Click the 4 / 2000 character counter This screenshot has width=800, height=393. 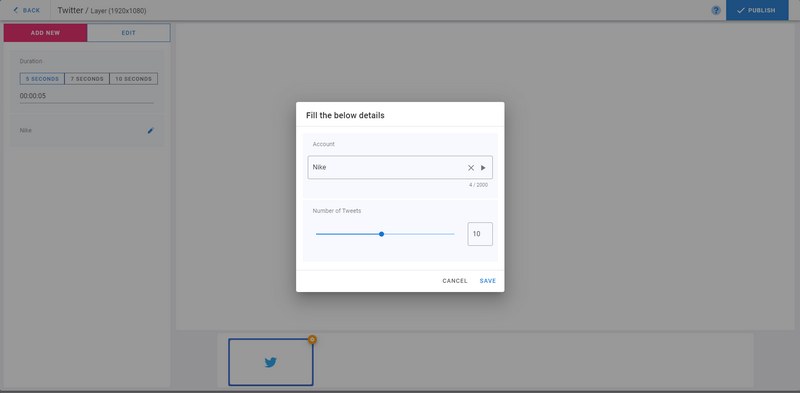[x=479, y=185]
